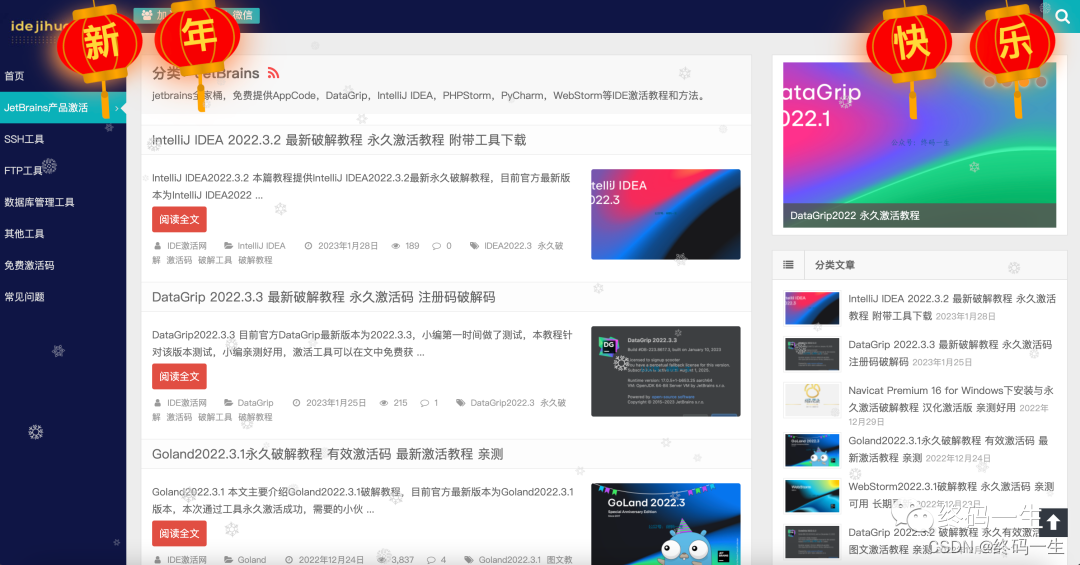
Task: Open Goland2022.3.1 article title
Action: [x=328, y=455]
